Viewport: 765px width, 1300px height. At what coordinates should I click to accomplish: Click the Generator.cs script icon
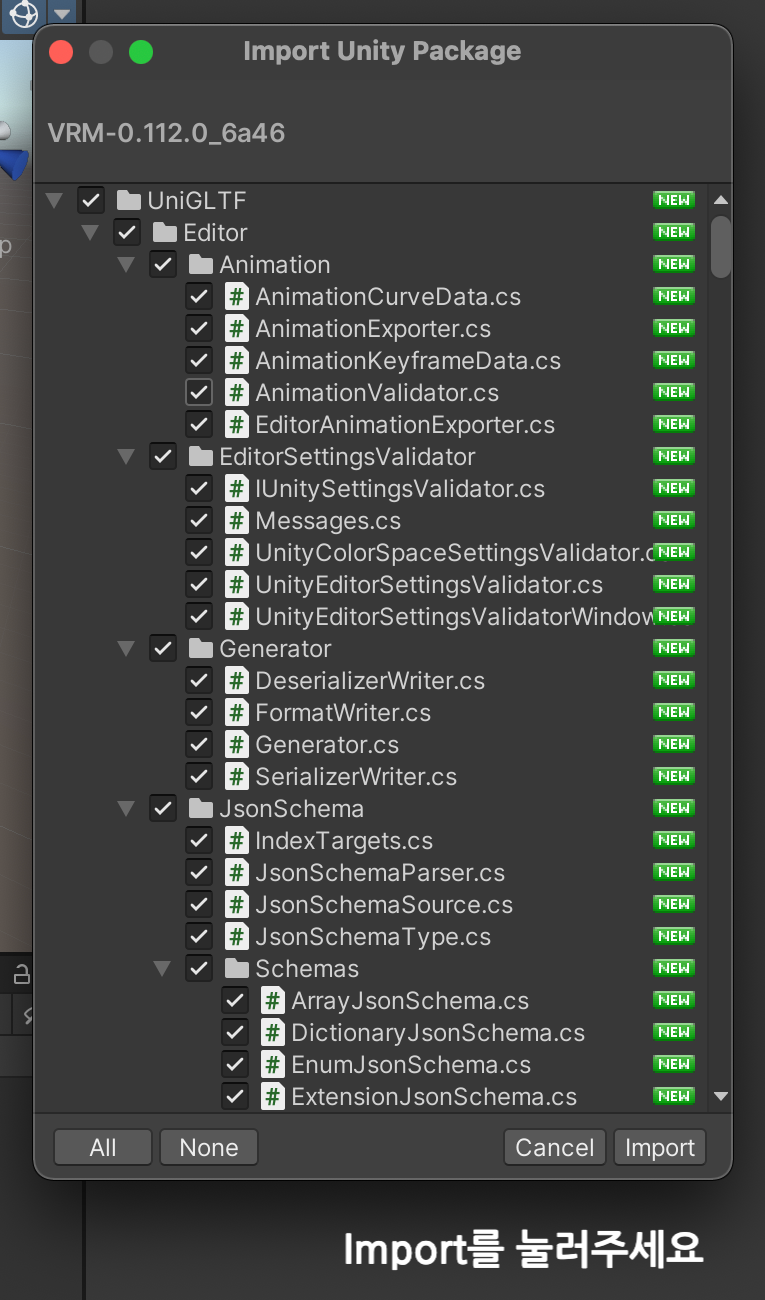[x=237, y=745]
